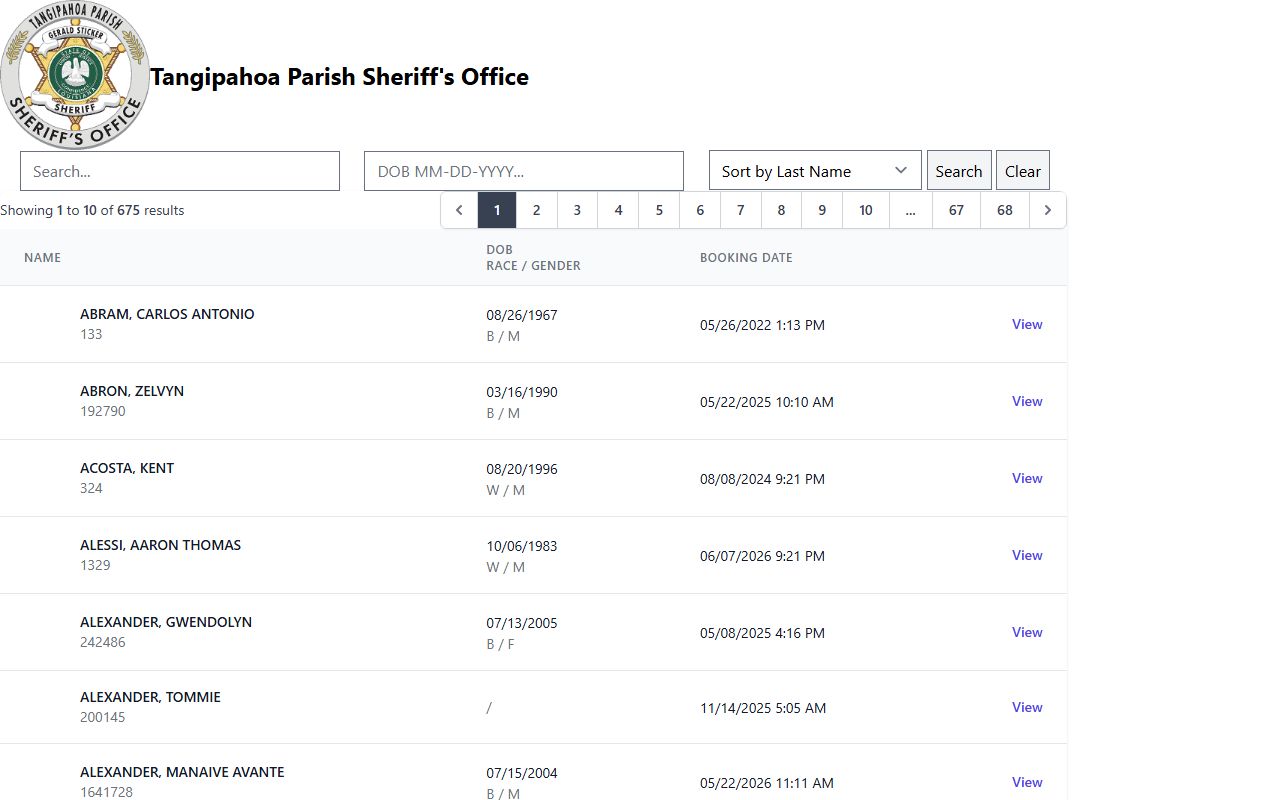1280x800 pixels.
Task: Go to the previous page with the left chevron
Action: [459, 210]
